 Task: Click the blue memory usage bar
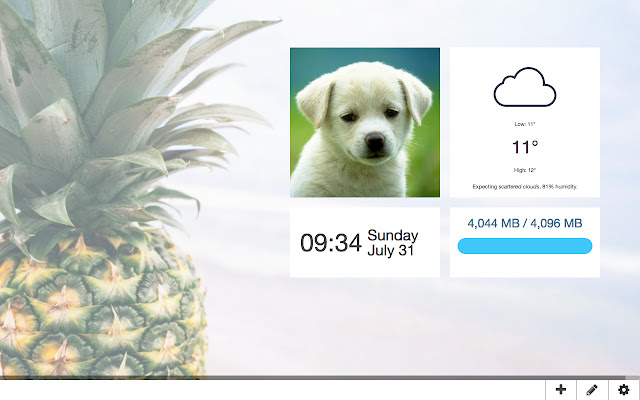525,246
